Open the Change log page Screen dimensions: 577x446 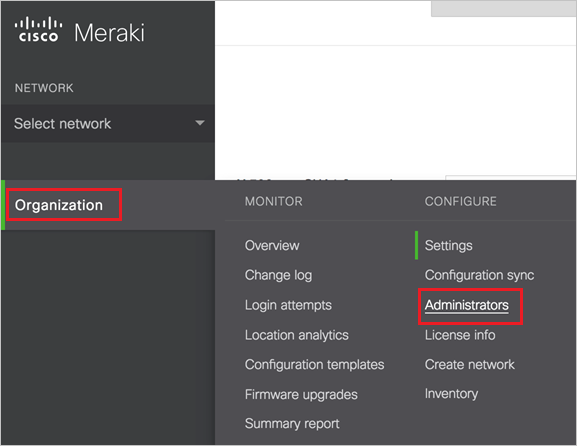tap(278, 275)
